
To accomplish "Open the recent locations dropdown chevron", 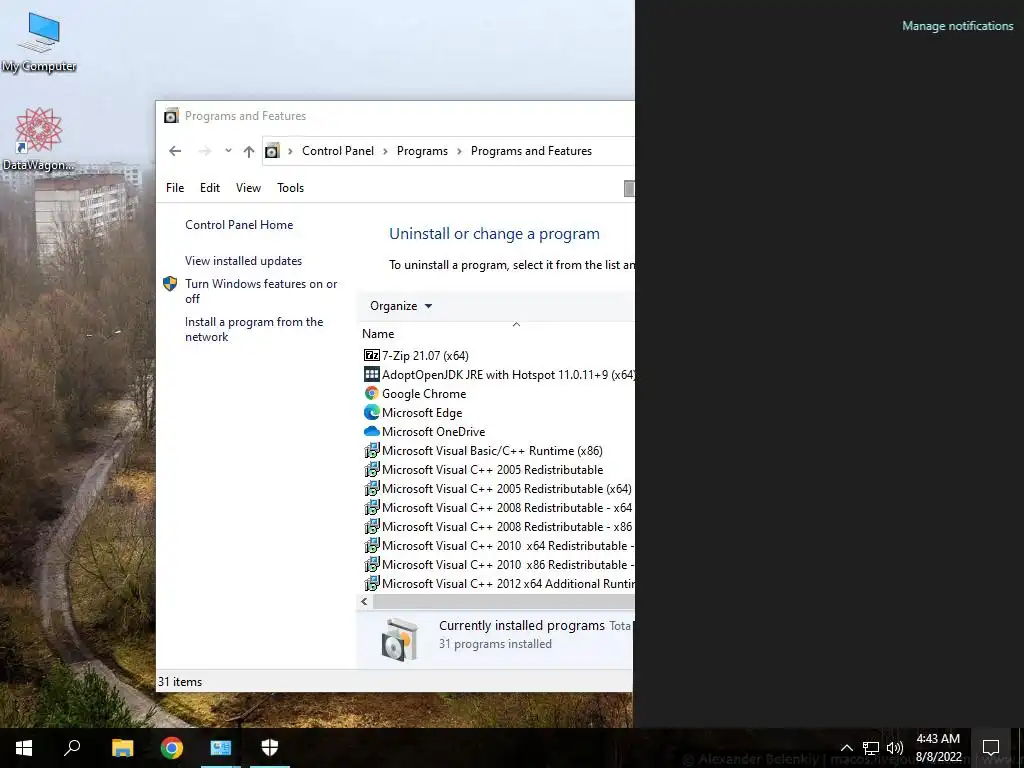I will coord(228,151).
